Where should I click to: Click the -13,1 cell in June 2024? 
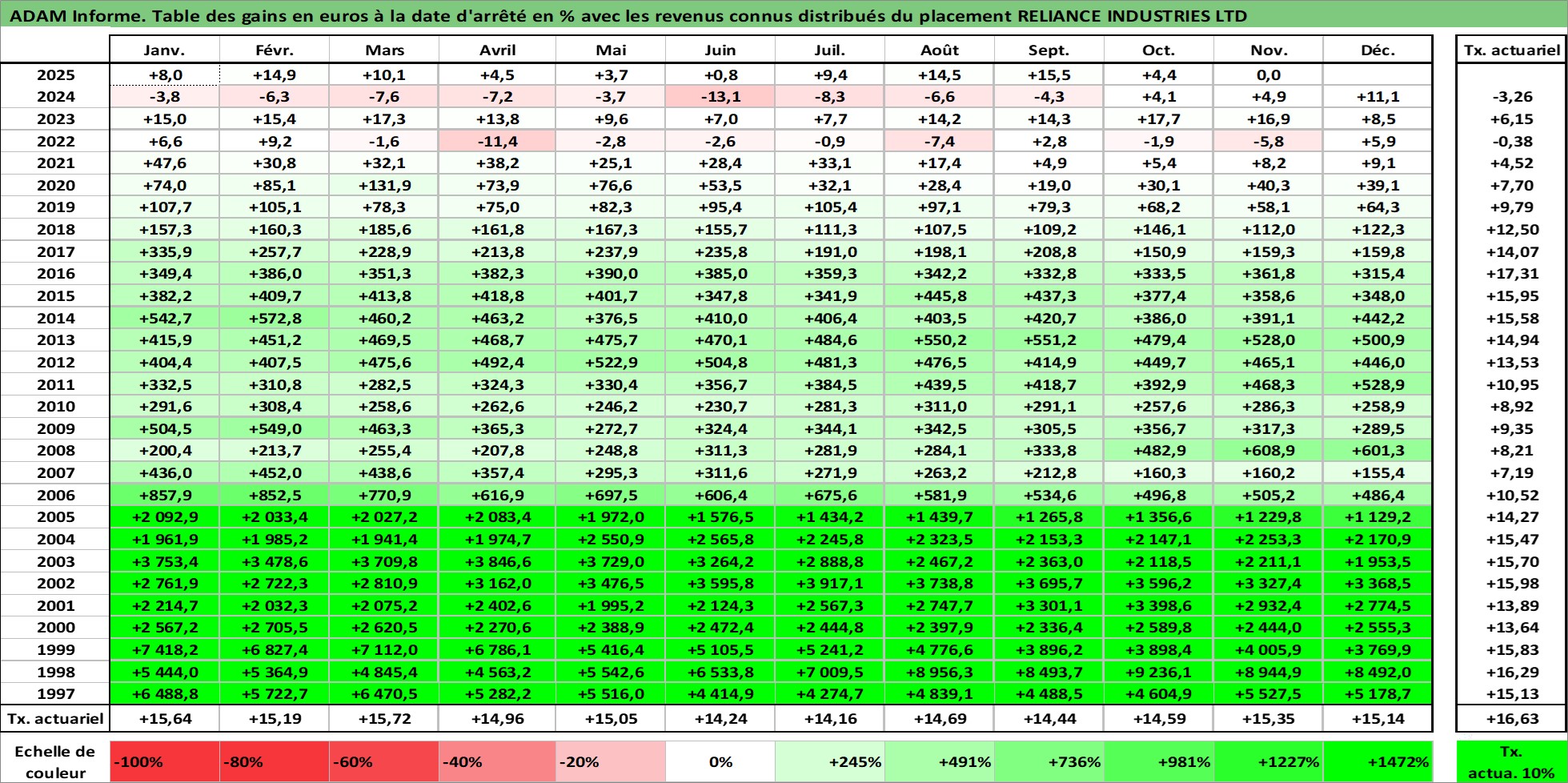720,97
